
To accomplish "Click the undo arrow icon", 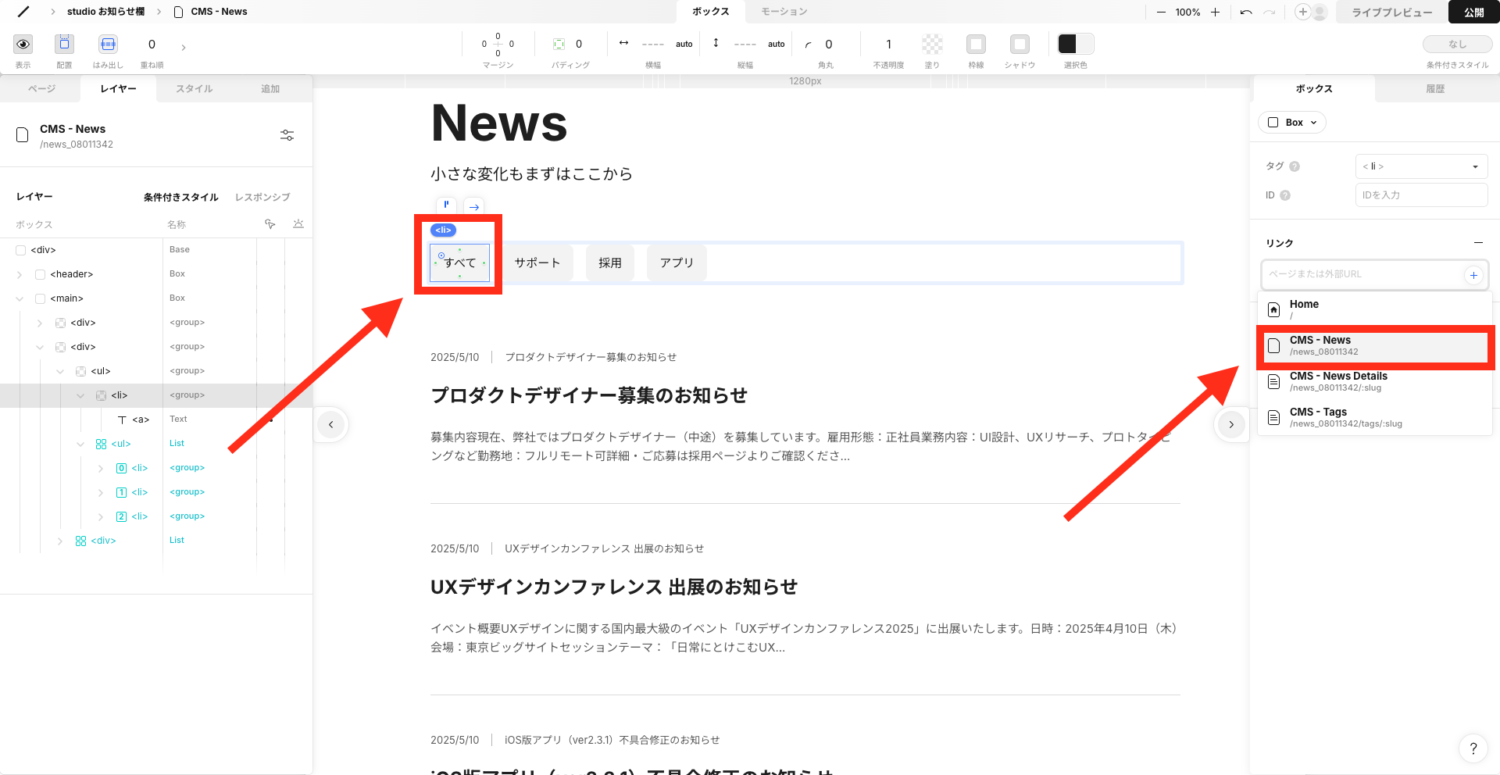I will [1245, 12].
